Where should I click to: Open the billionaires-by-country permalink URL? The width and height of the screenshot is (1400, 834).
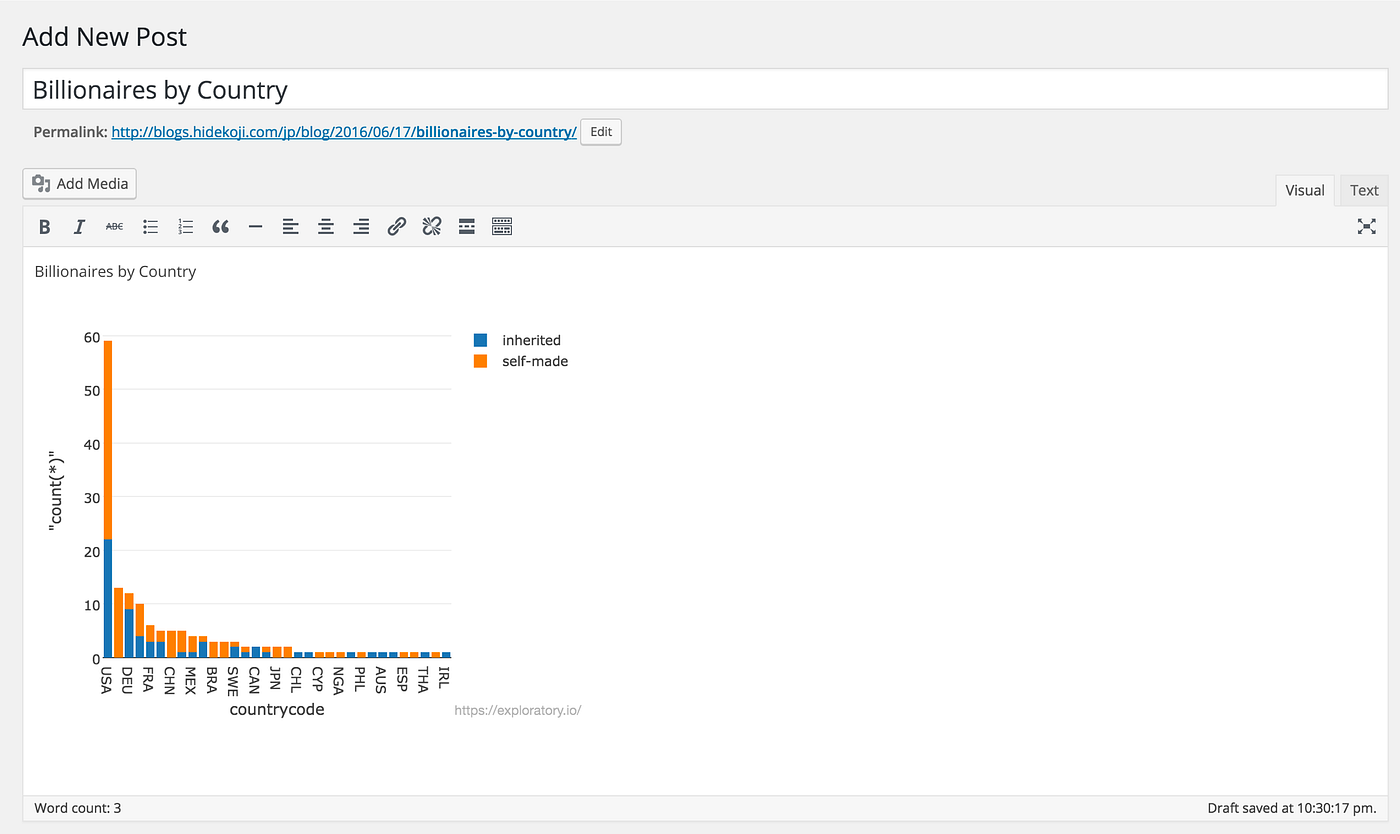tap(344, 131)
